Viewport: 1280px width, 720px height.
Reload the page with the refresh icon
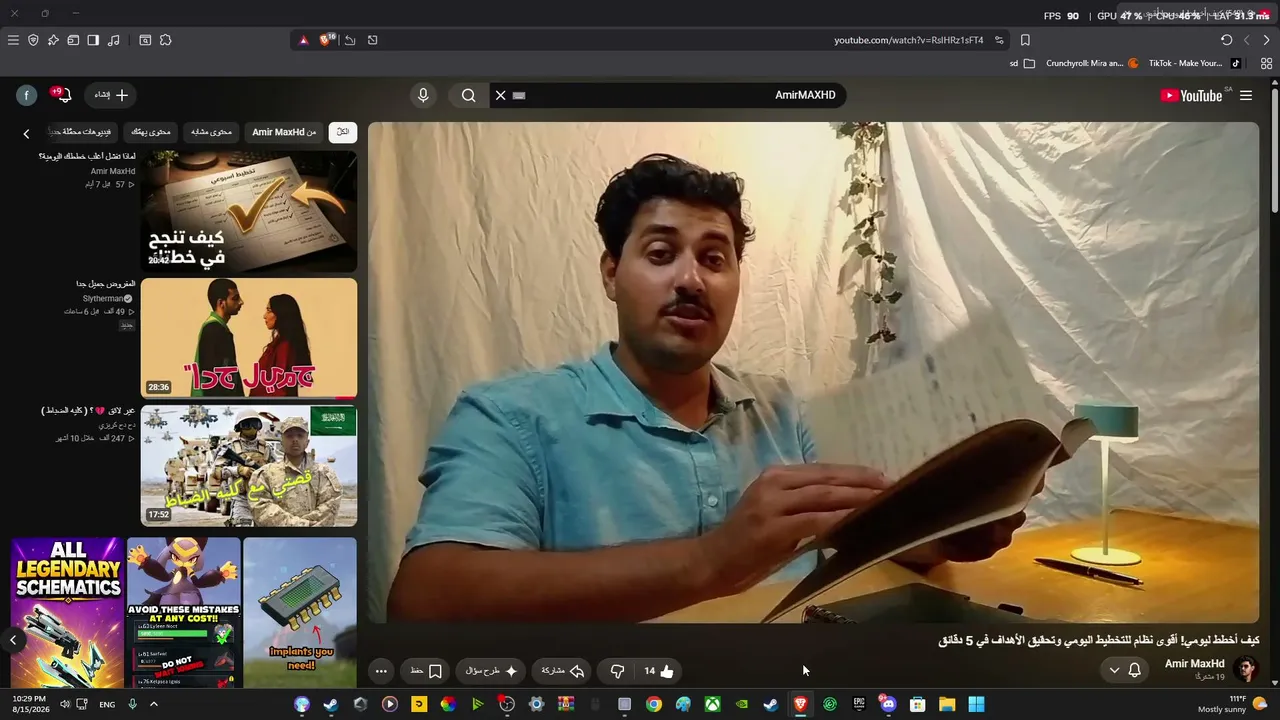point(1227,40)
